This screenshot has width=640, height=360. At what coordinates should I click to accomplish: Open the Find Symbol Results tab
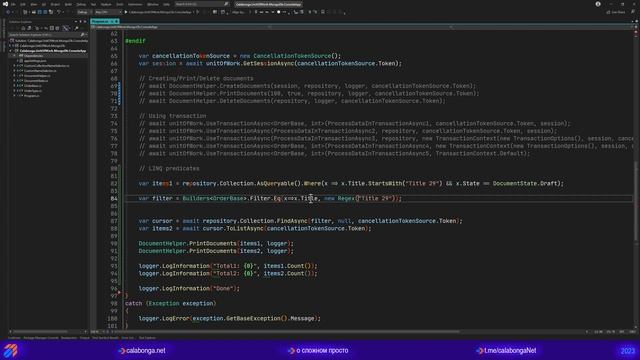105,338
